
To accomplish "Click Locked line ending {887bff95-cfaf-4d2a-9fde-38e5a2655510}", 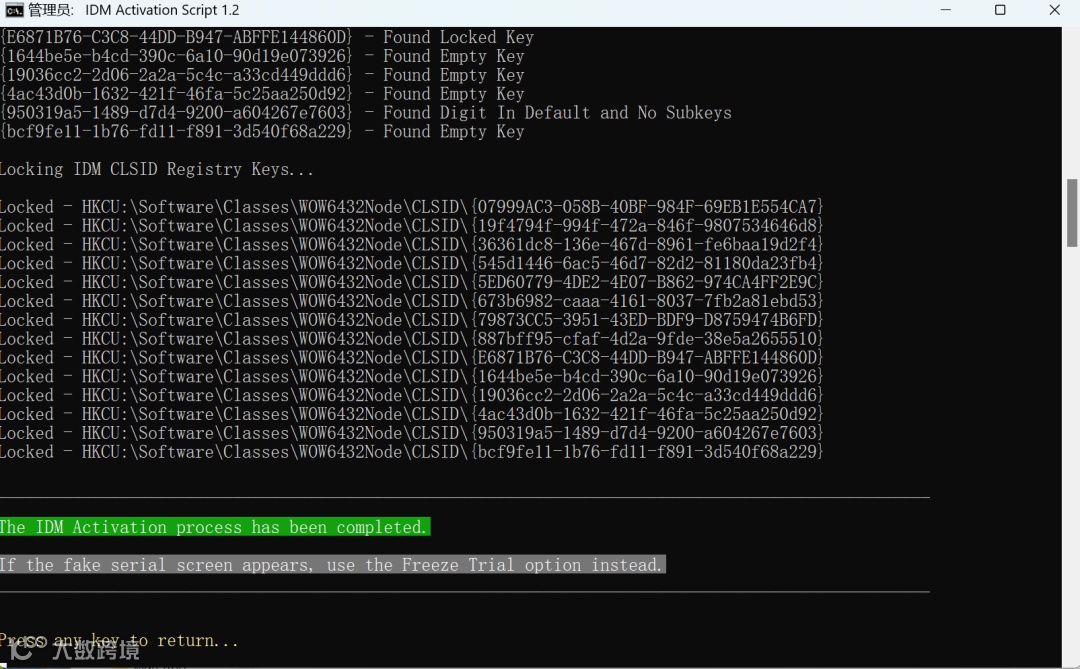I will click(x=412, y=339).
